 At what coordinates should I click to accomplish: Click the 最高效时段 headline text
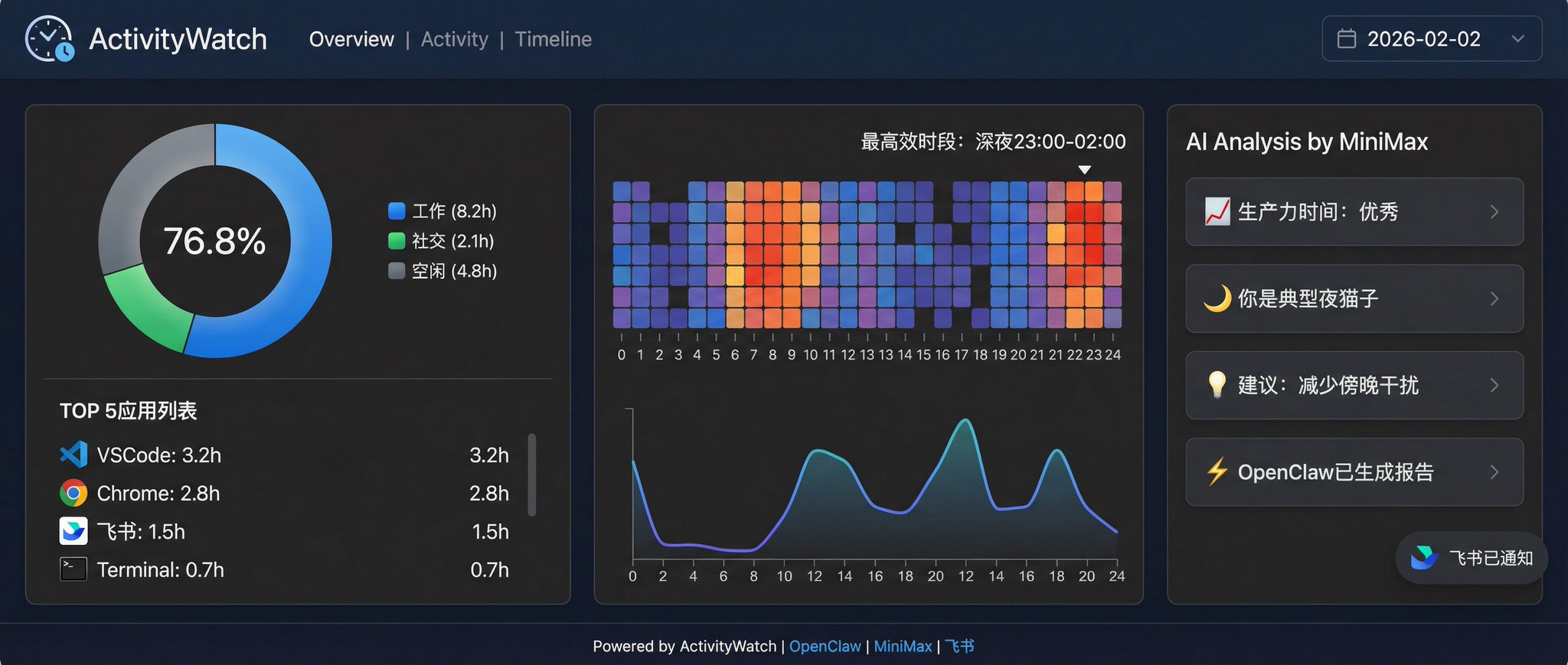click(x=993, y=142)
